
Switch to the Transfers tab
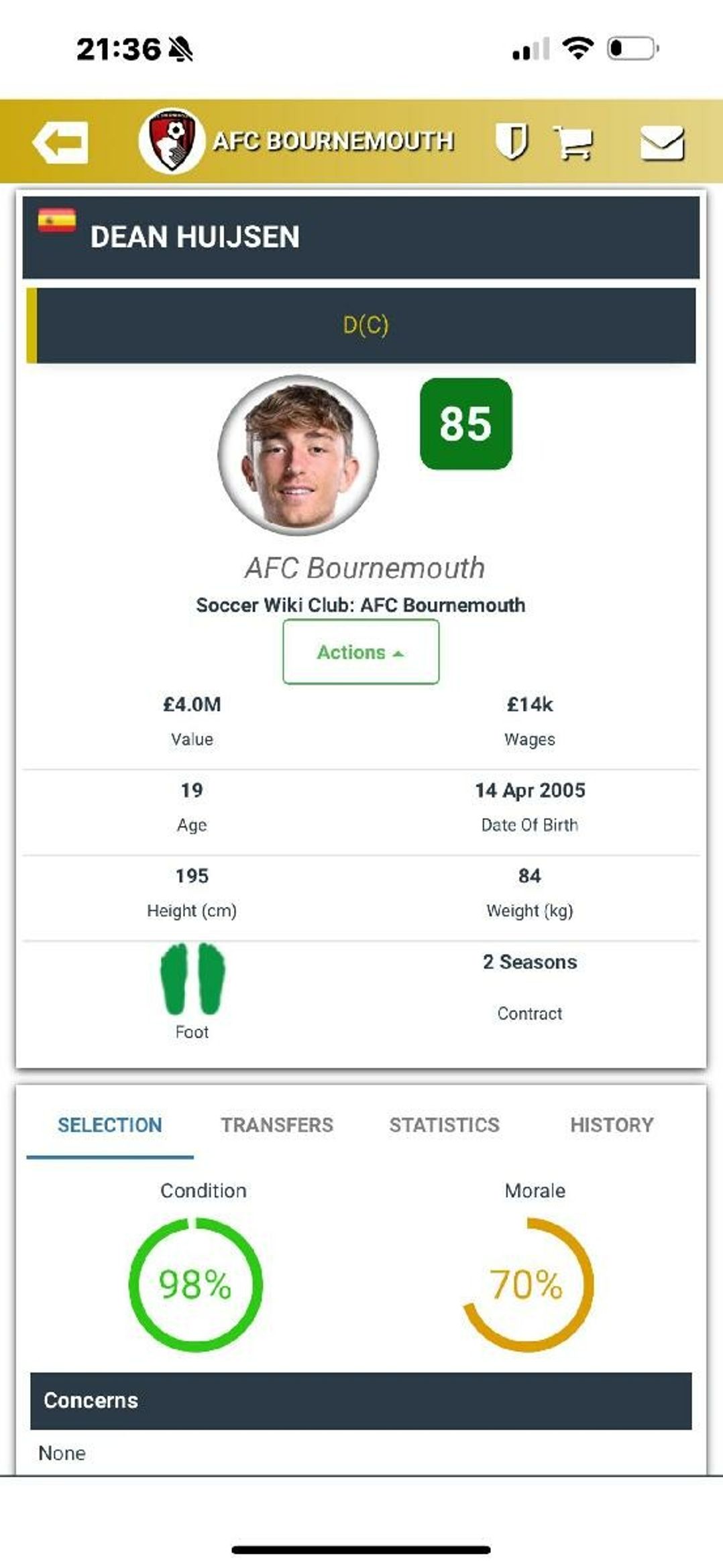point(277,1125)
